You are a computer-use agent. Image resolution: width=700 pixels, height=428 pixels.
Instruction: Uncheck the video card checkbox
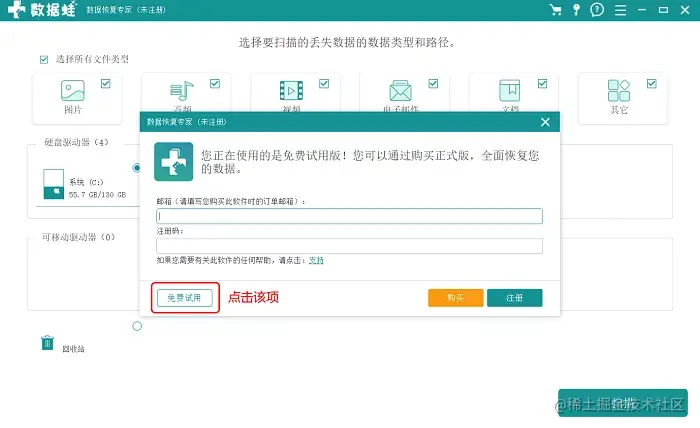324,83
